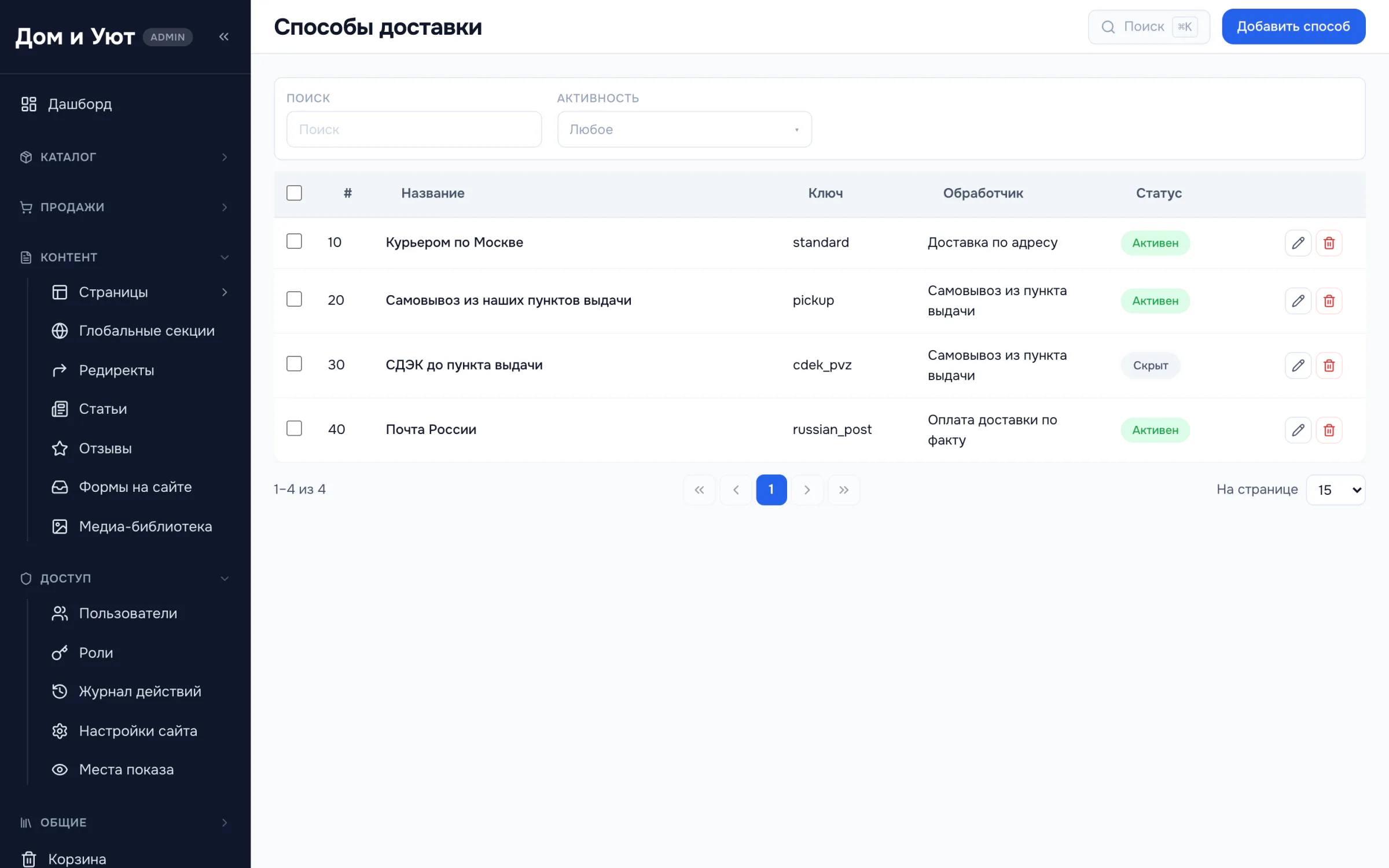The image size is (1389, 868).
Task: Tick the checkbox for row 30 СДЭК
Action: [294, 364]
